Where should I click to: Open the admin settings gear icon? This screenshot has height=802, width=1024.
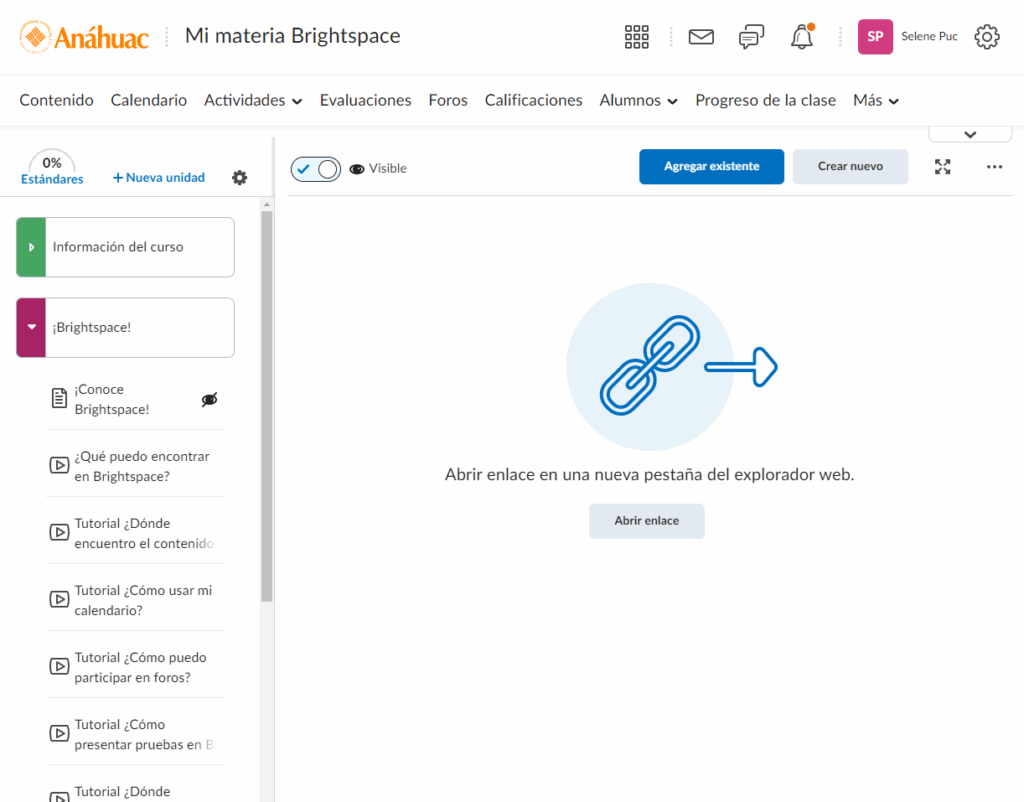(x=986, y=37)
